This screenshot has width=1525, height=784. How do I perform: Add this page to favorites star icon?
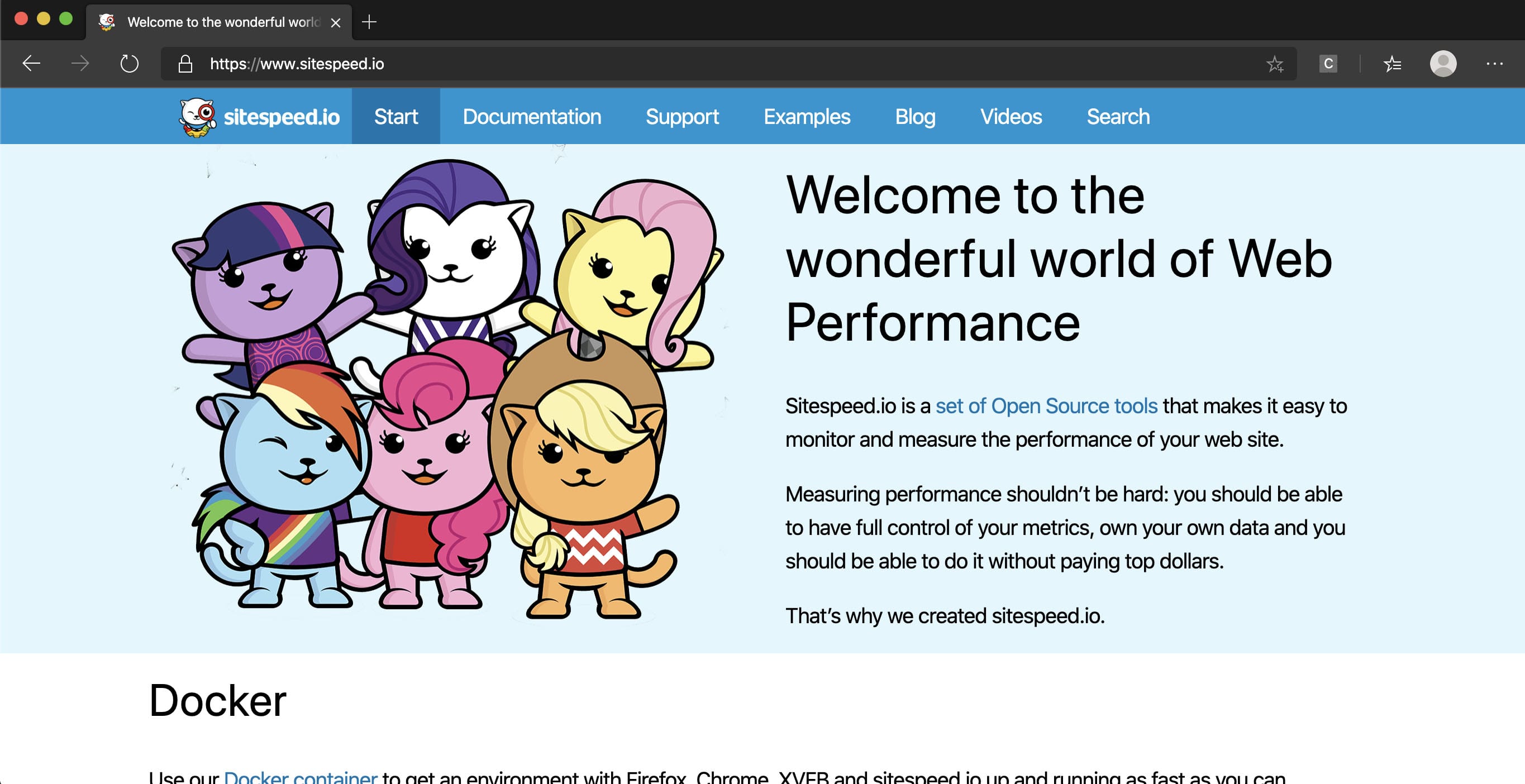[x=1275, y=63]
